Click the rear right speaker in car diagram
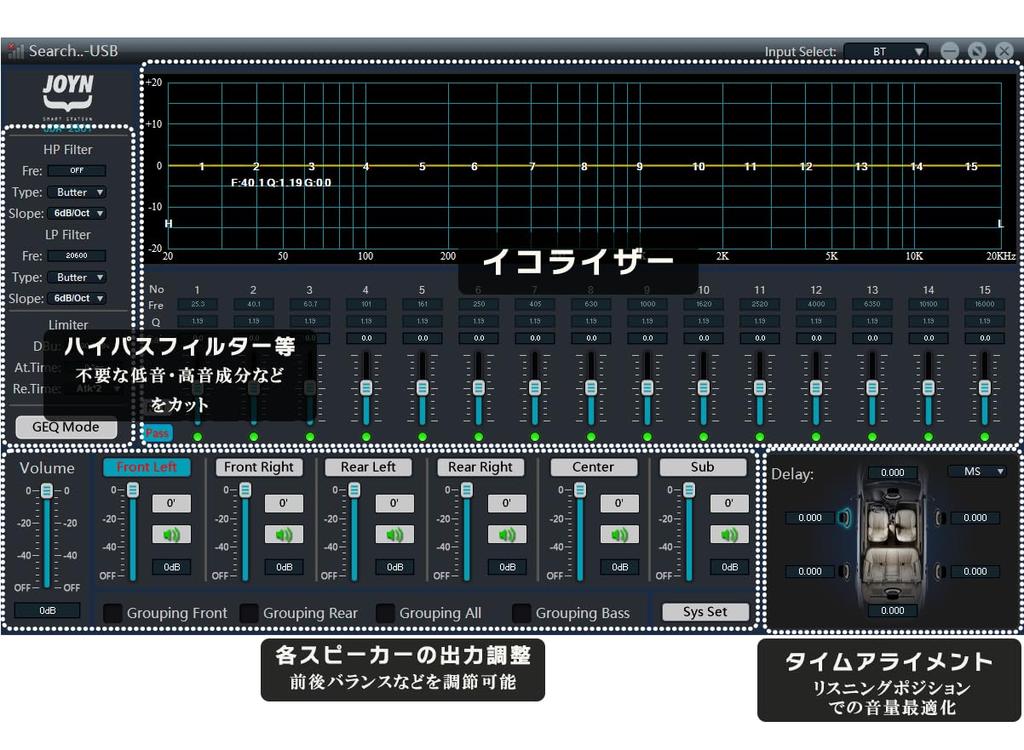This screenshot has height=750, width=1024. point(940,572)
